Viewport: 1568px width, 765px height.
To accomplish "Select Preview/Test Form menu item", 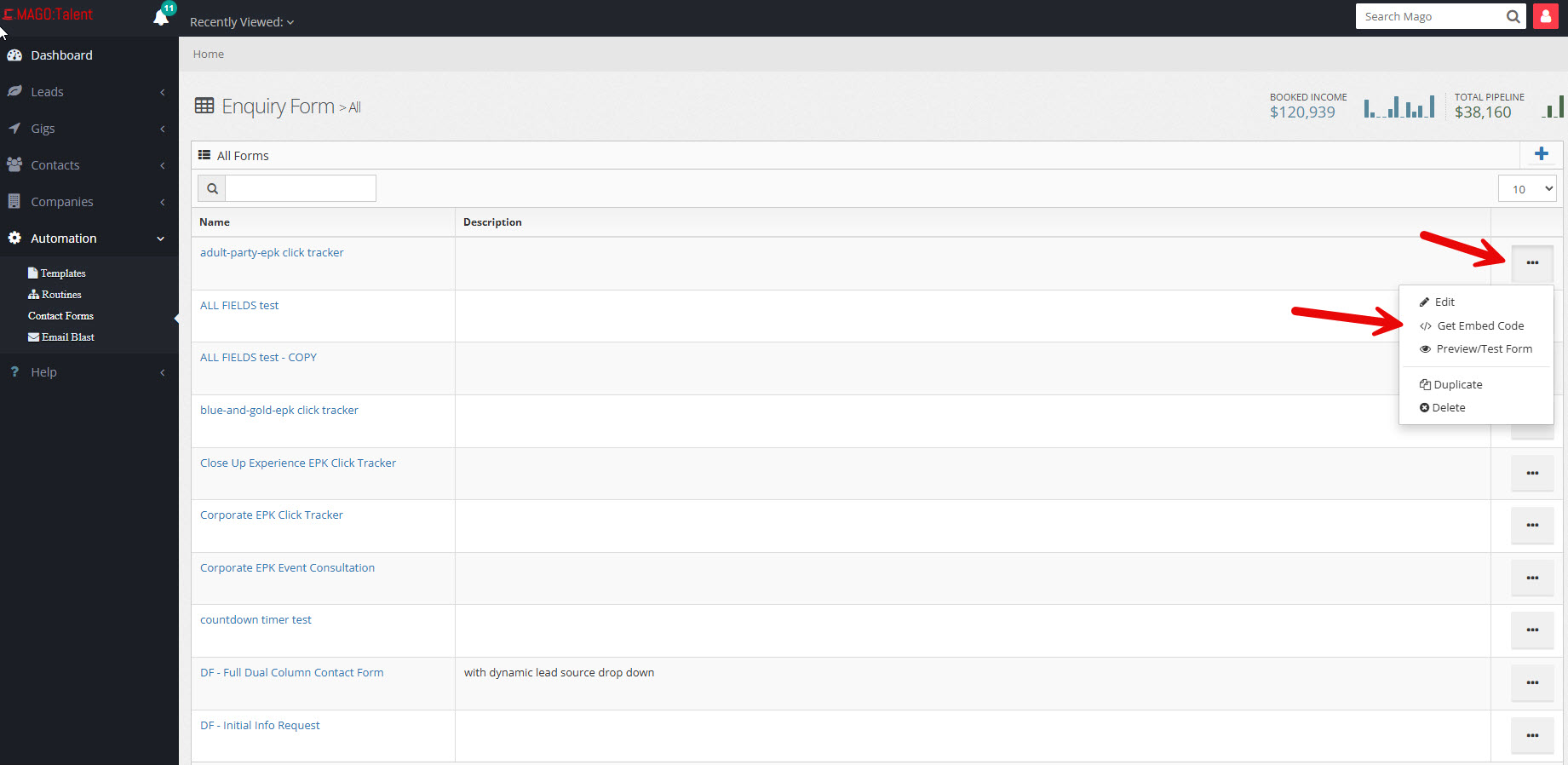I will tap(1476, 348).
